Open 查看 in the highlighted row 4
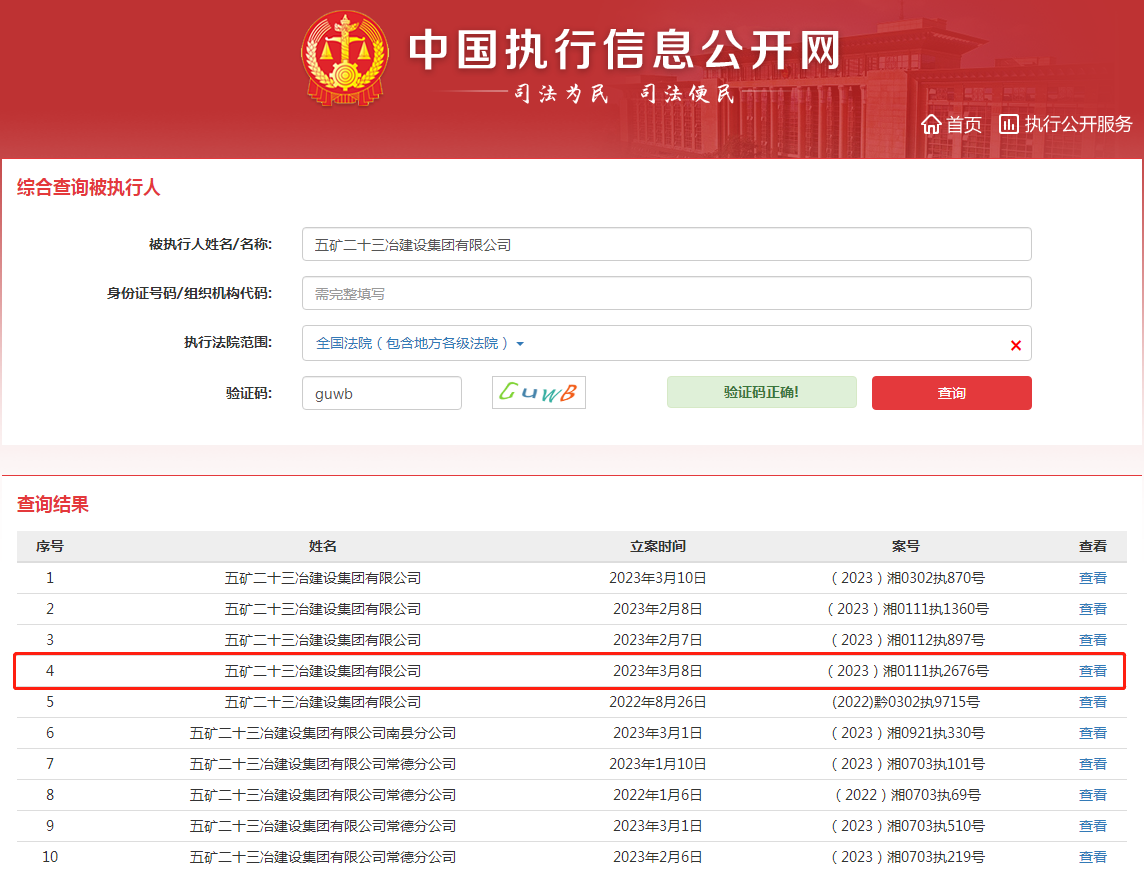This screenshot has height=895, width=1144. pos(1093,671)
